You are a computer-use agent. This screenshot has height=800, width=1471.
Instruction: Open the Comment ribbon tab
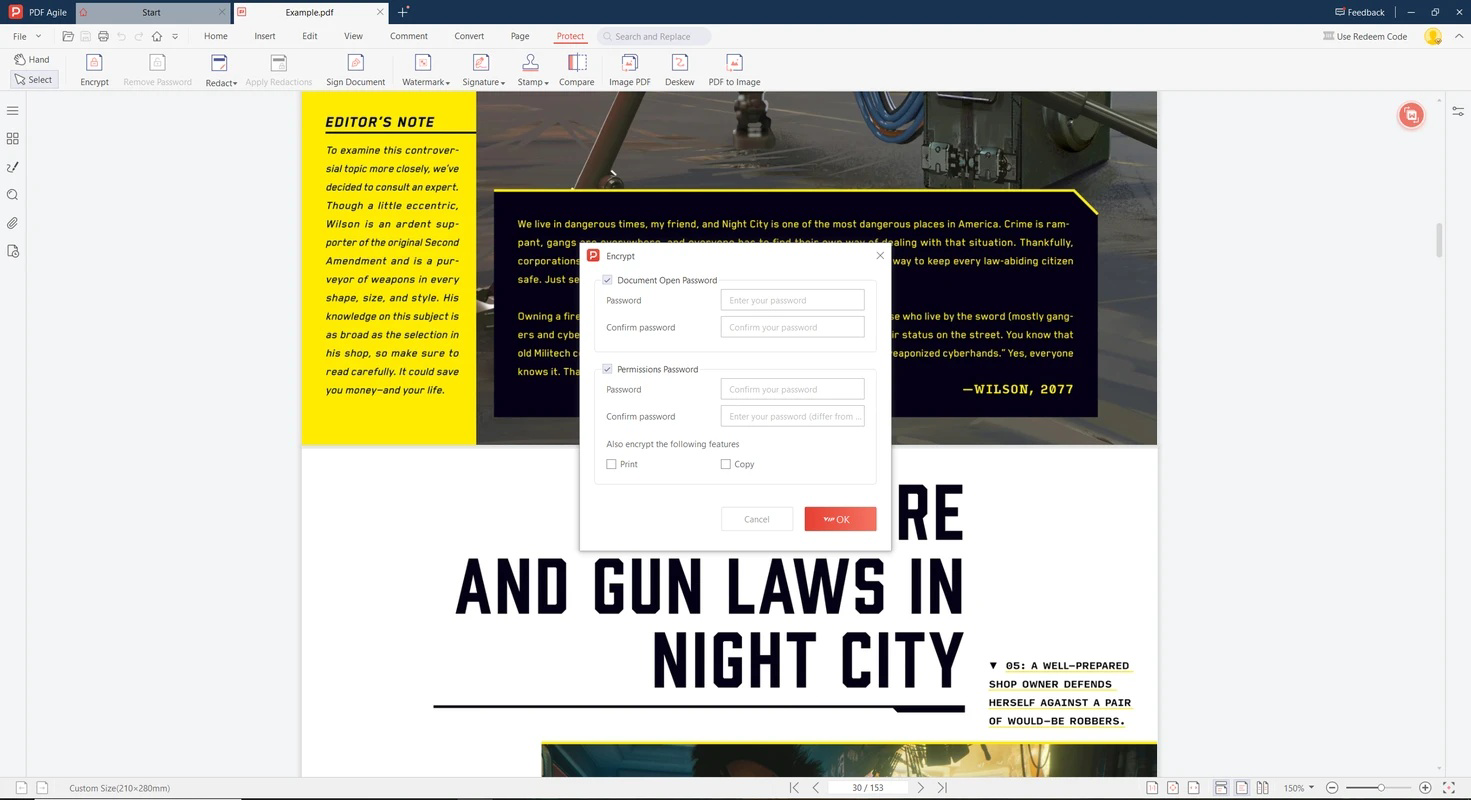(x=409, y=36)
